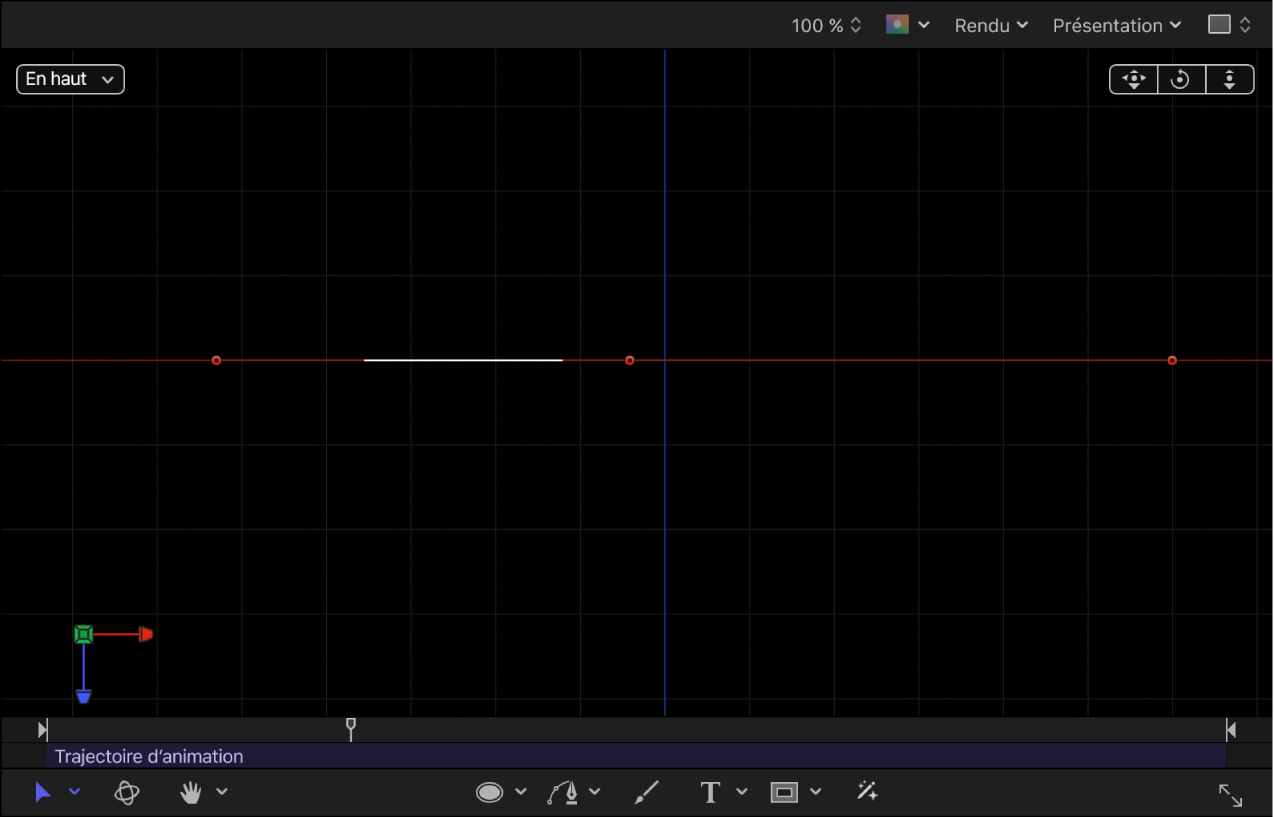Screen dimensions: 1274x817
Task: Activate the 3D Transform orbit tool
Action: tap(127, 793)
